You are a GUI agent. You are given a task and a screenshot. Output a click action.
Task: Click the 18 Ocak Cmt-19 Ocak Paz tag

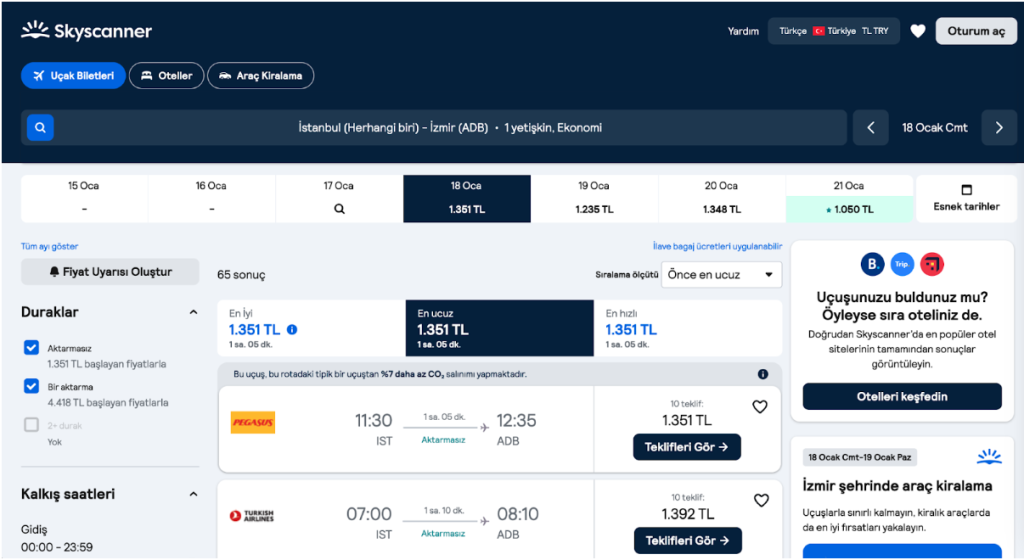(x=859, y=457)
